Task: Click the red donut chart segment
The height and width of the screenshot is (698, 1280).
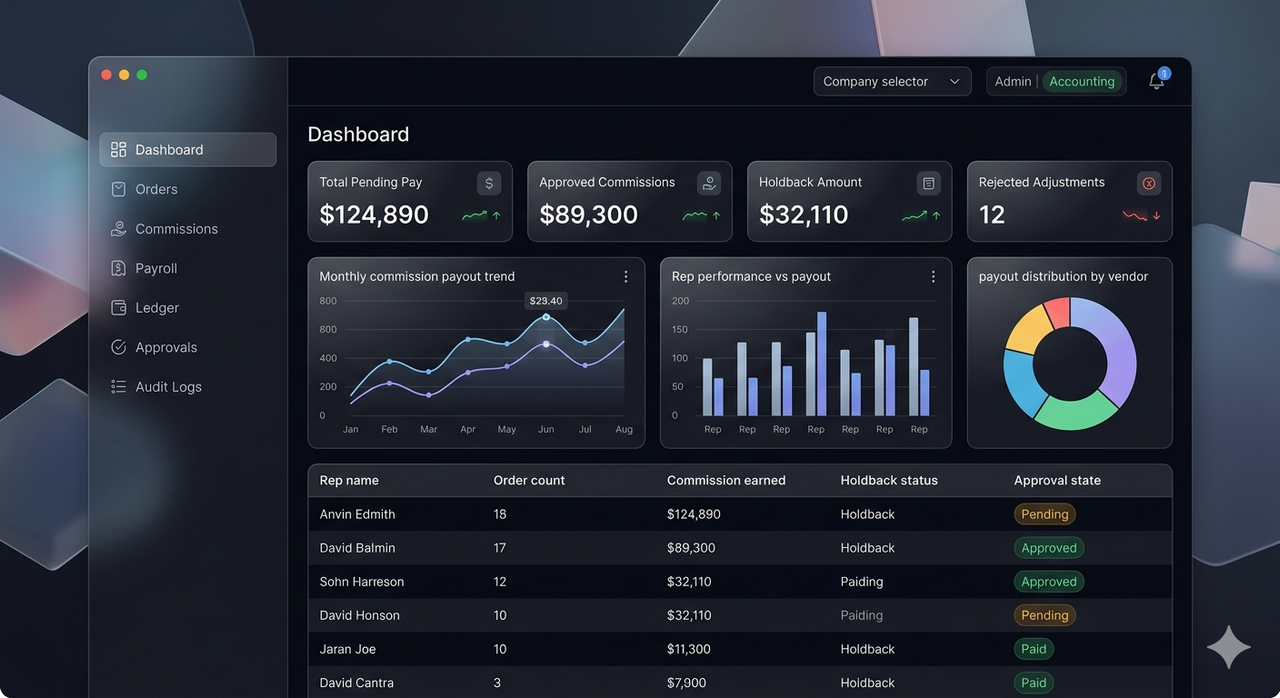Action: [1058, 312]
